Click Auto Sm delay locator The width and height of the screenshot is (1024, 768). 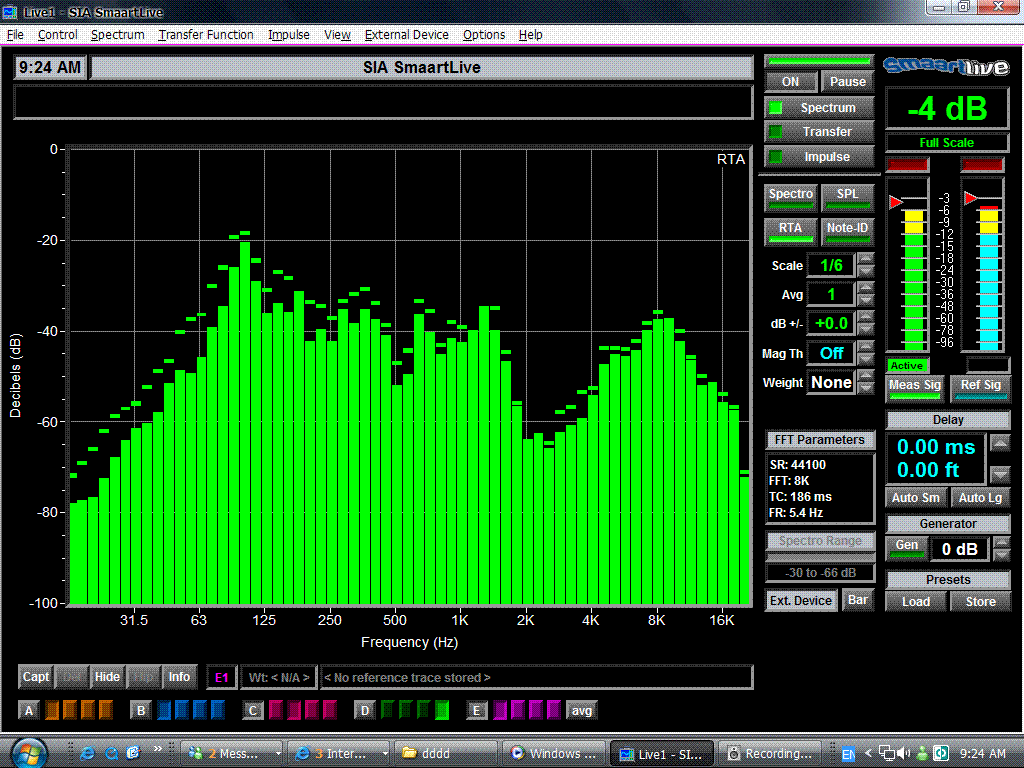[916, 498]
